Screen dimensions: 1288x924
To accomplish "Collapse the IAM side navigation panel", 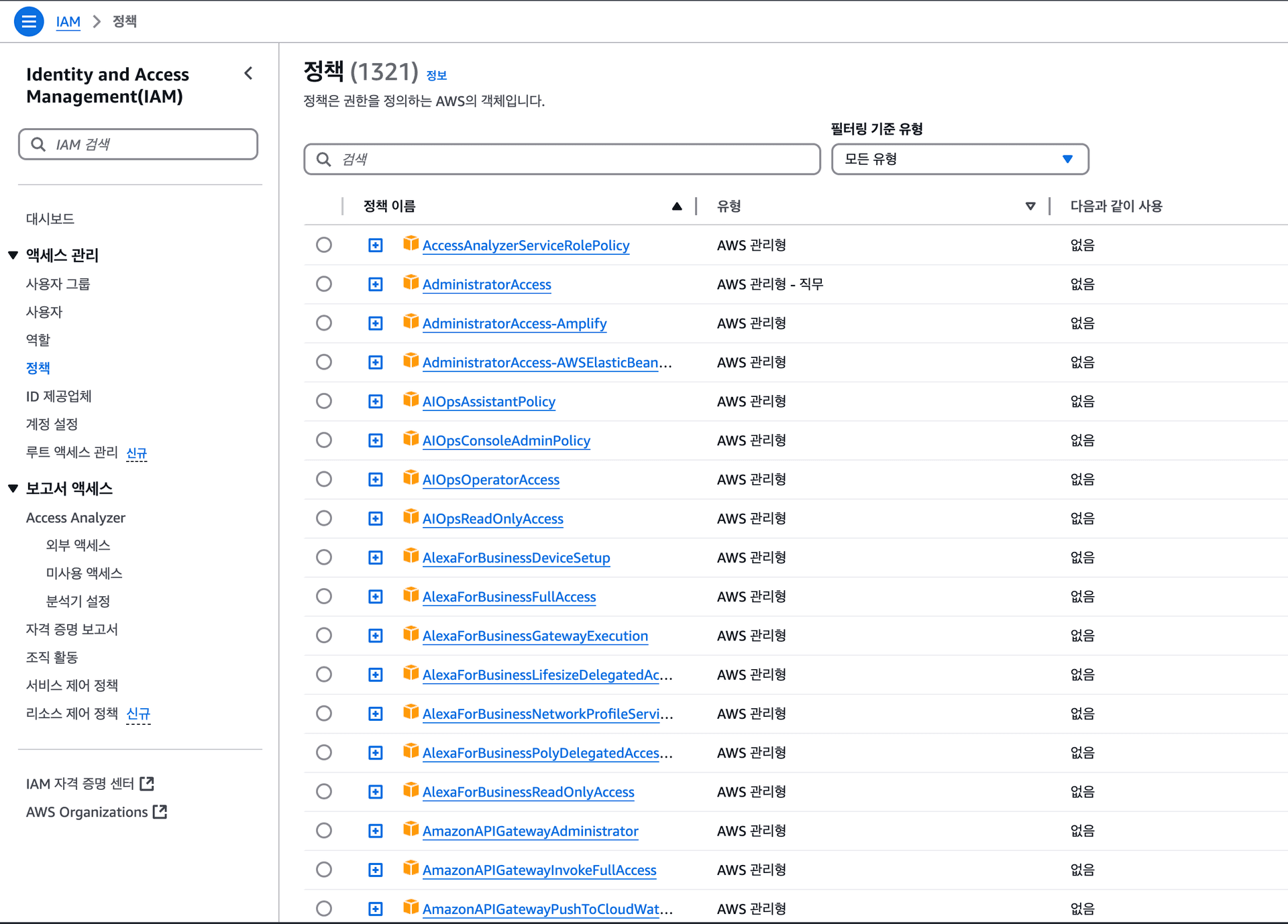I will click(248, 73).
